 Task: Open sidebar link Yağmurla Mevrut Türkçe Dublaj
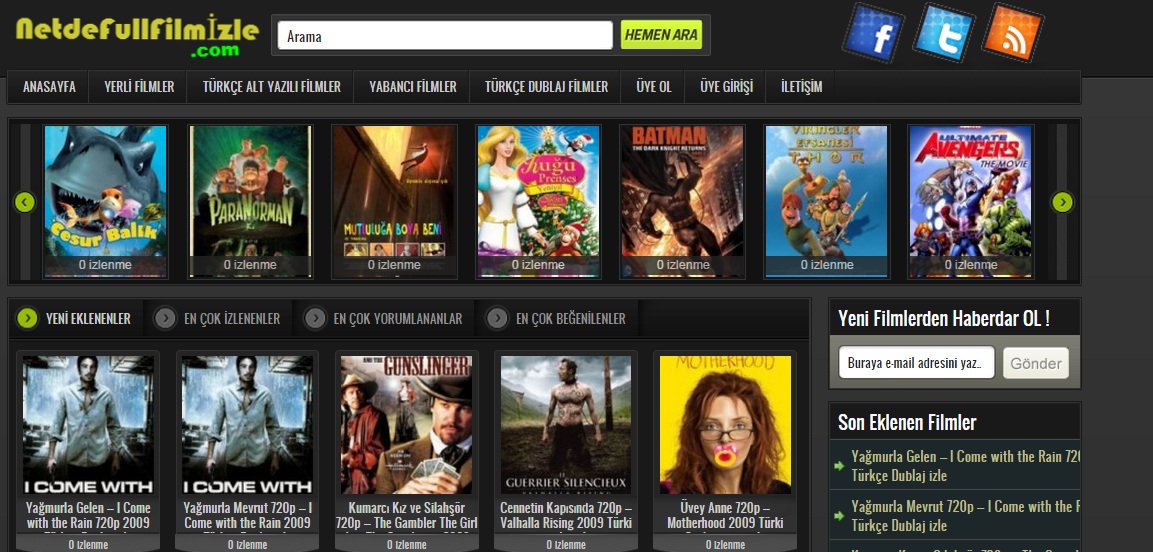pyautogui.click(x=965, y=516)
